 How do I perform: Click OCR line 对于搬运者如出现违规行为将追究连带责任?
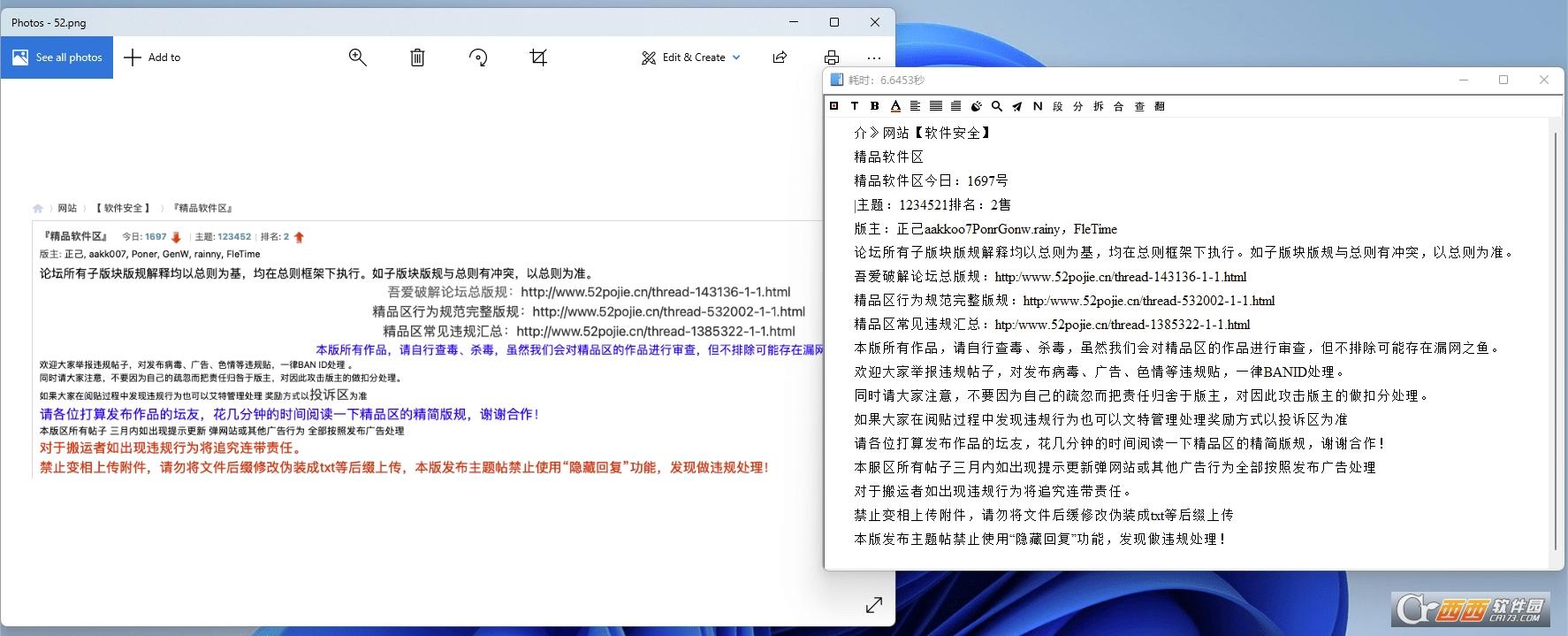[993, 491]
